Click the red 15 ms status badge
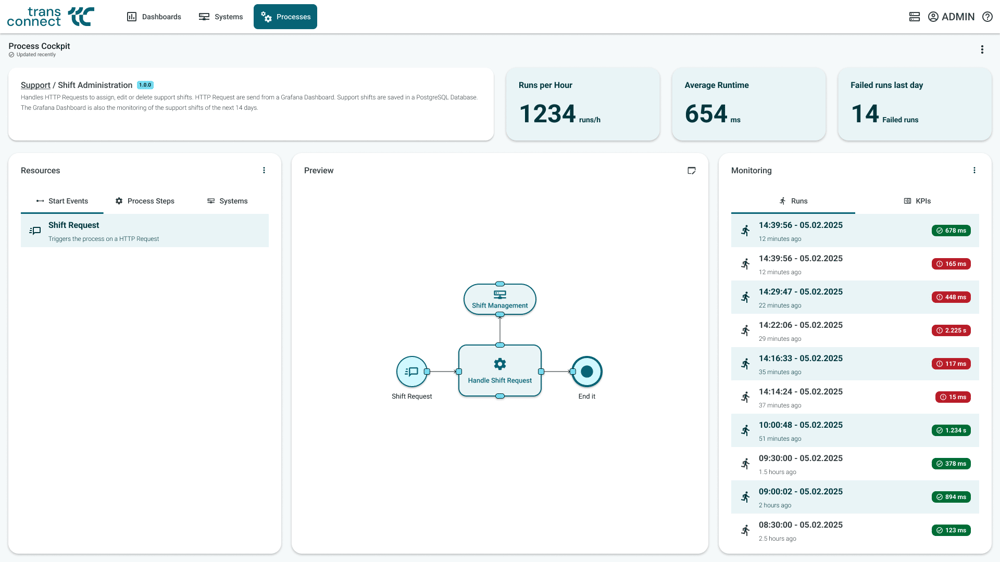Viewport: 1000px width, 562px height. (x=953, y=397)
